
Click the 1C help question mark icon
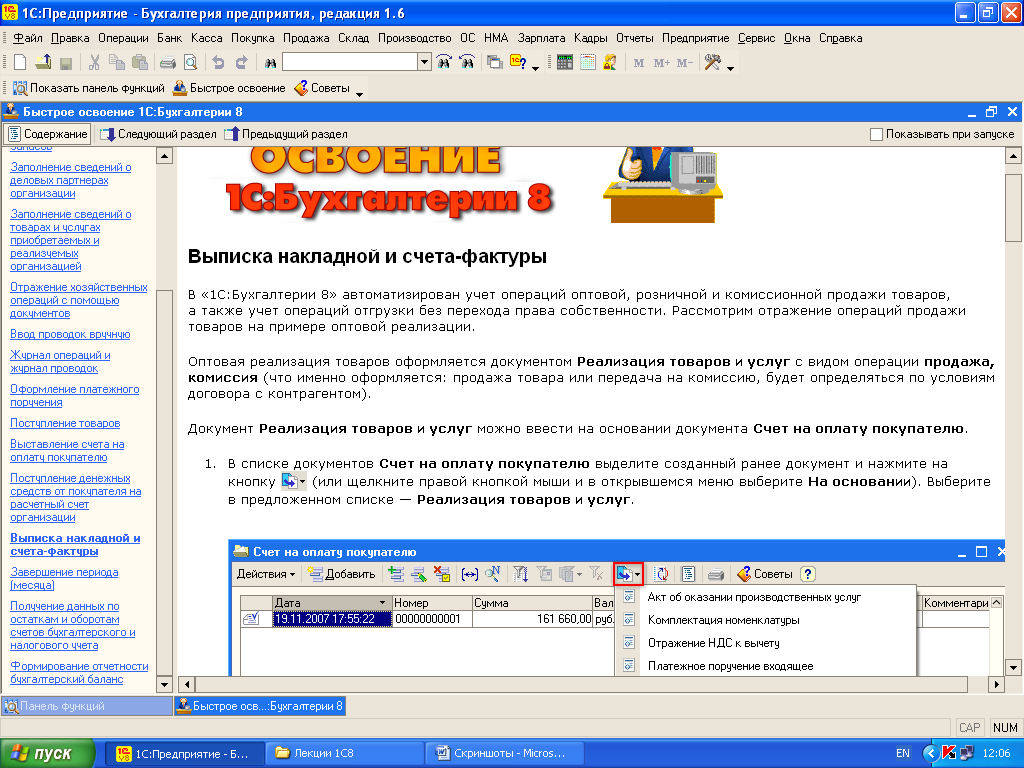pyautogui.click(x=518, y=63)
